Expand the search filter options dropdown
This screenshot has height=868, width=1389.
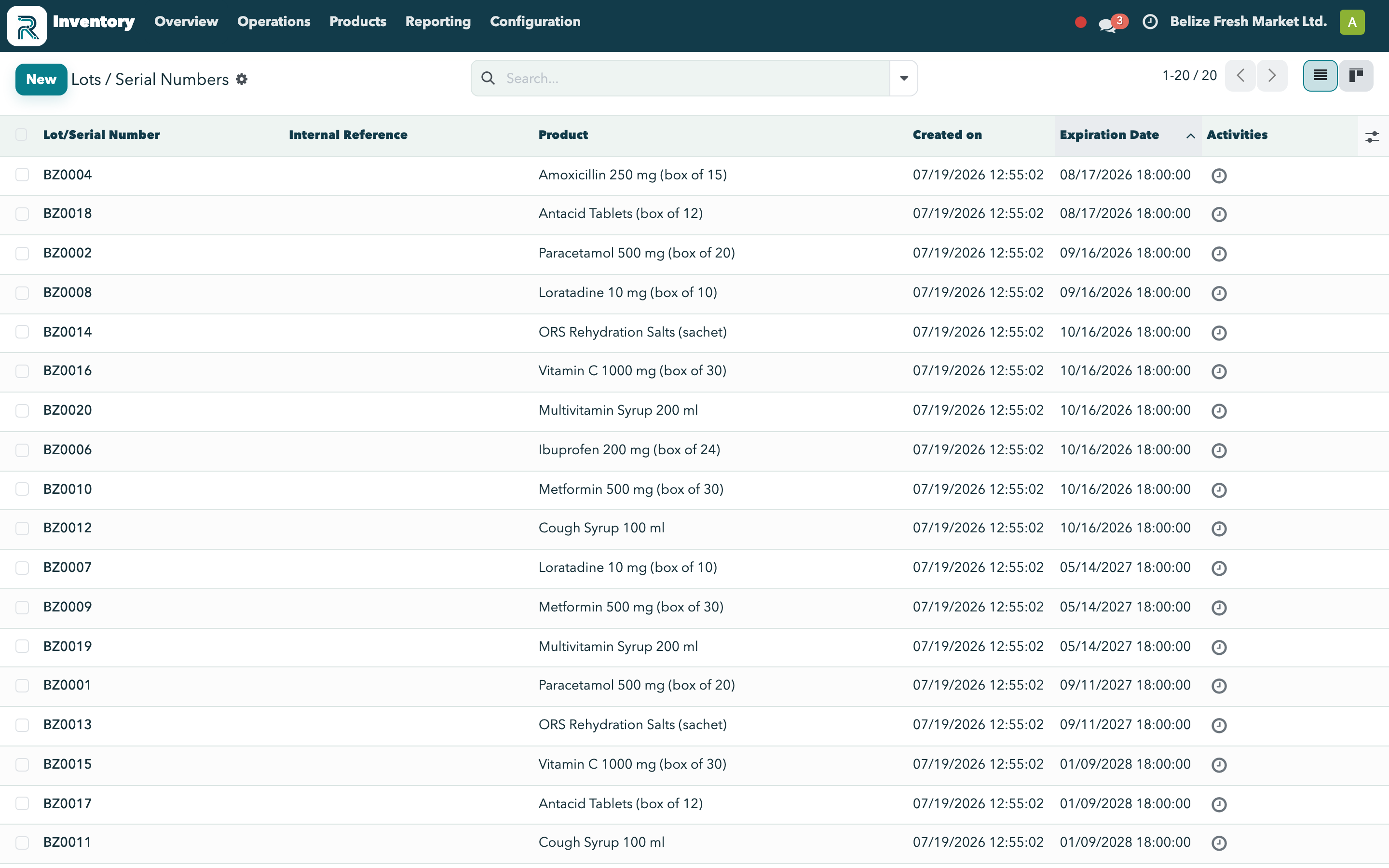tap(903, 78)
